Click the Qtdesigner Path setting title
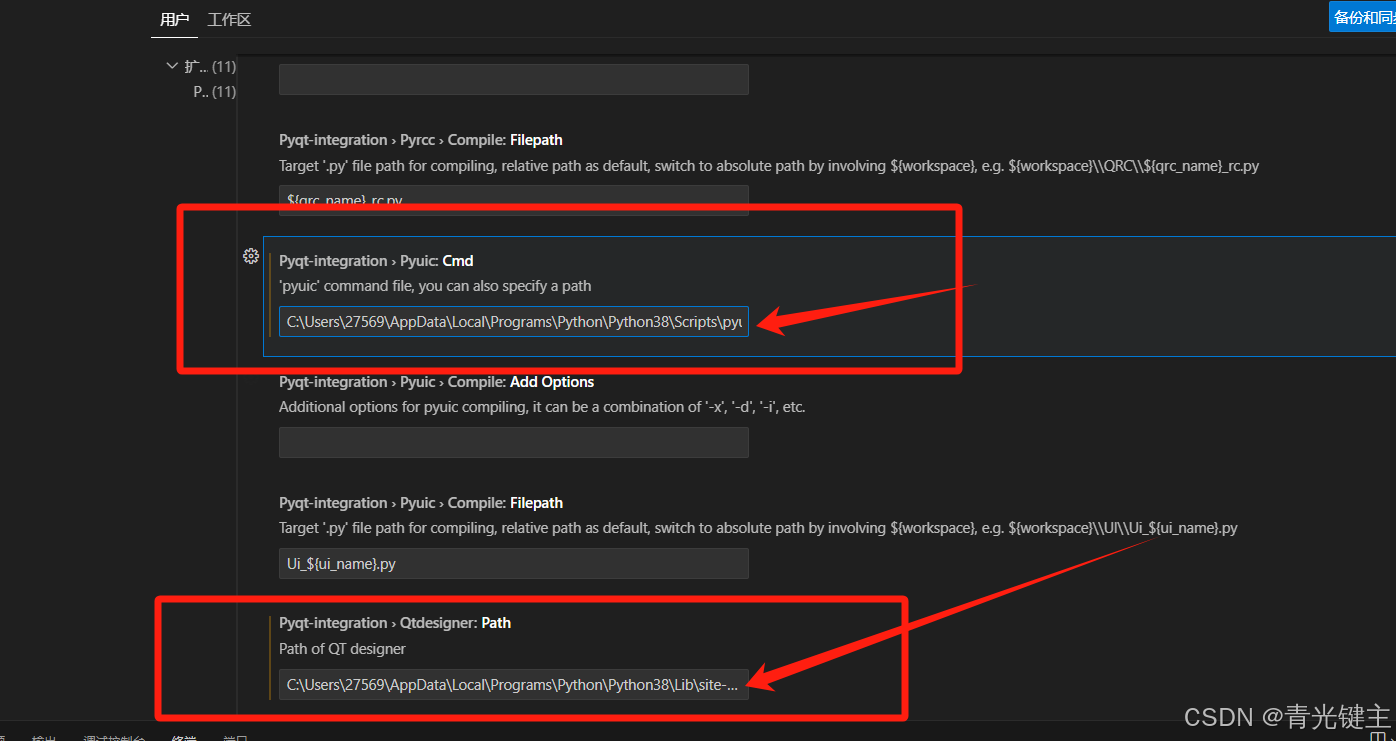The image size is (1396, 741). click(395, 622)
